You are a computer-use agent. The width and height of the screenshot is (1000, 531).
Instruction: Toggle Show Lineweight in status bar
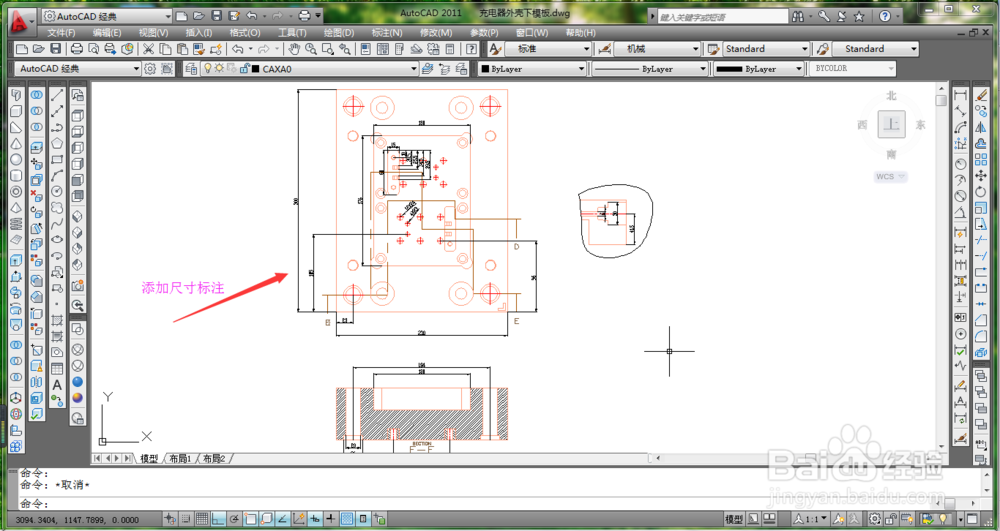(x=331, y=519)
